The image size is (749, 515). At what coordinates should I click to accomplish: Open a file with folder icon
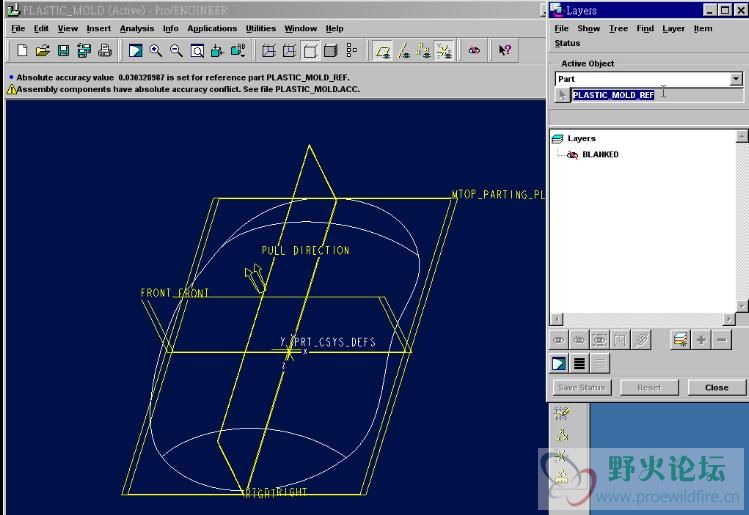point(43,50)
